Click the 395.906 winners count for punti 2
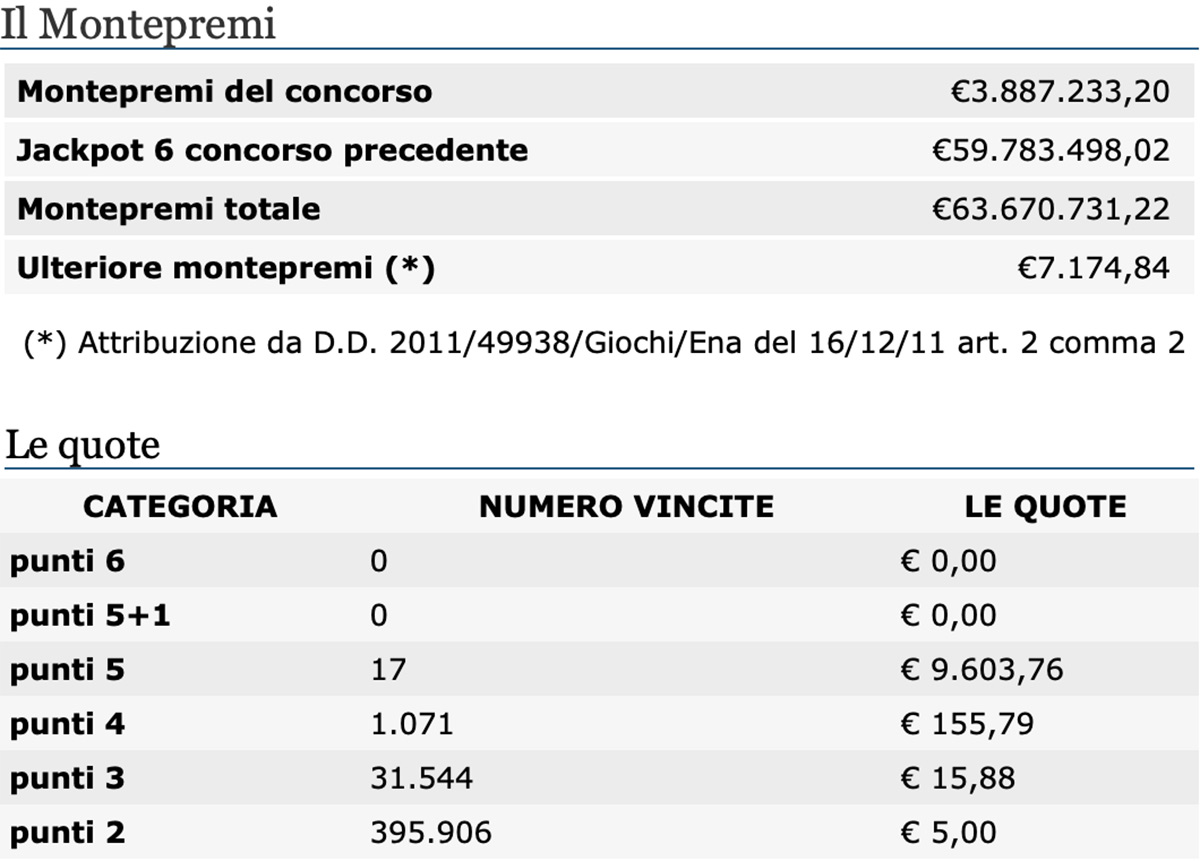The image size is (1200, 861). [x=431, y=832]
